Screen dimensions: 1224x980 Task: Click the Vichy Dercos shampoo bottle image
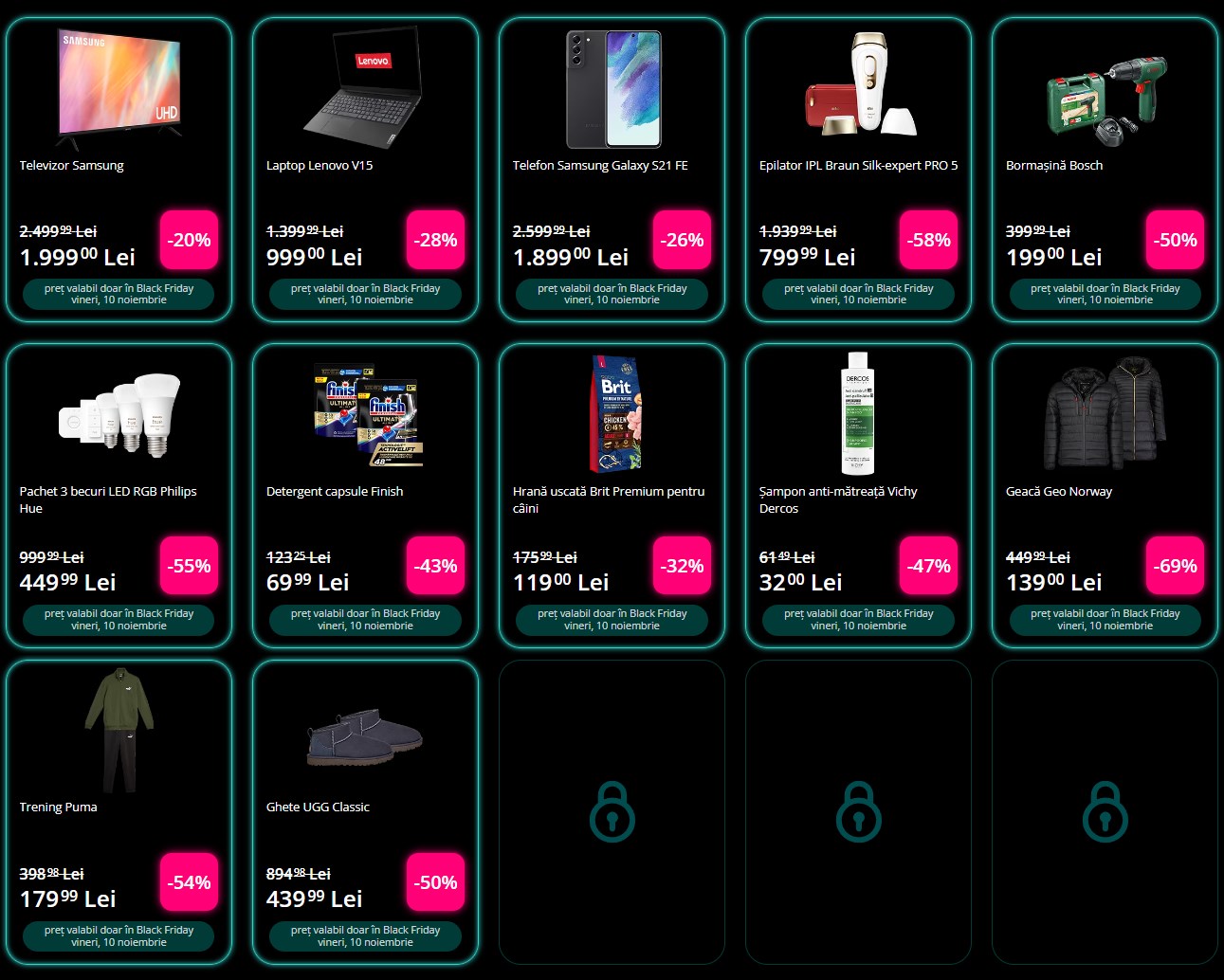point(858,413)
